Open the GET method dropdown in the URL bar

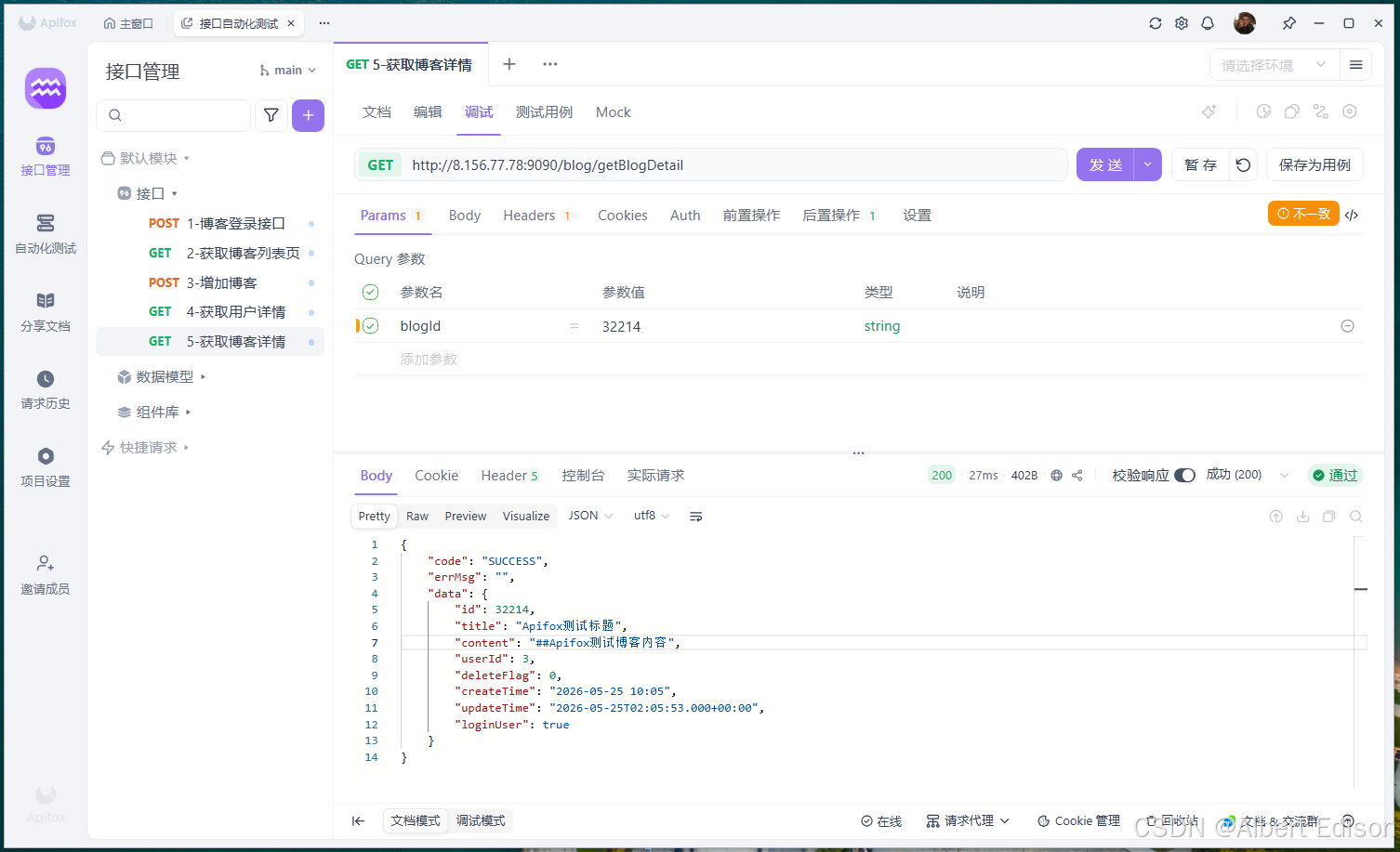[x=380, y=165]
